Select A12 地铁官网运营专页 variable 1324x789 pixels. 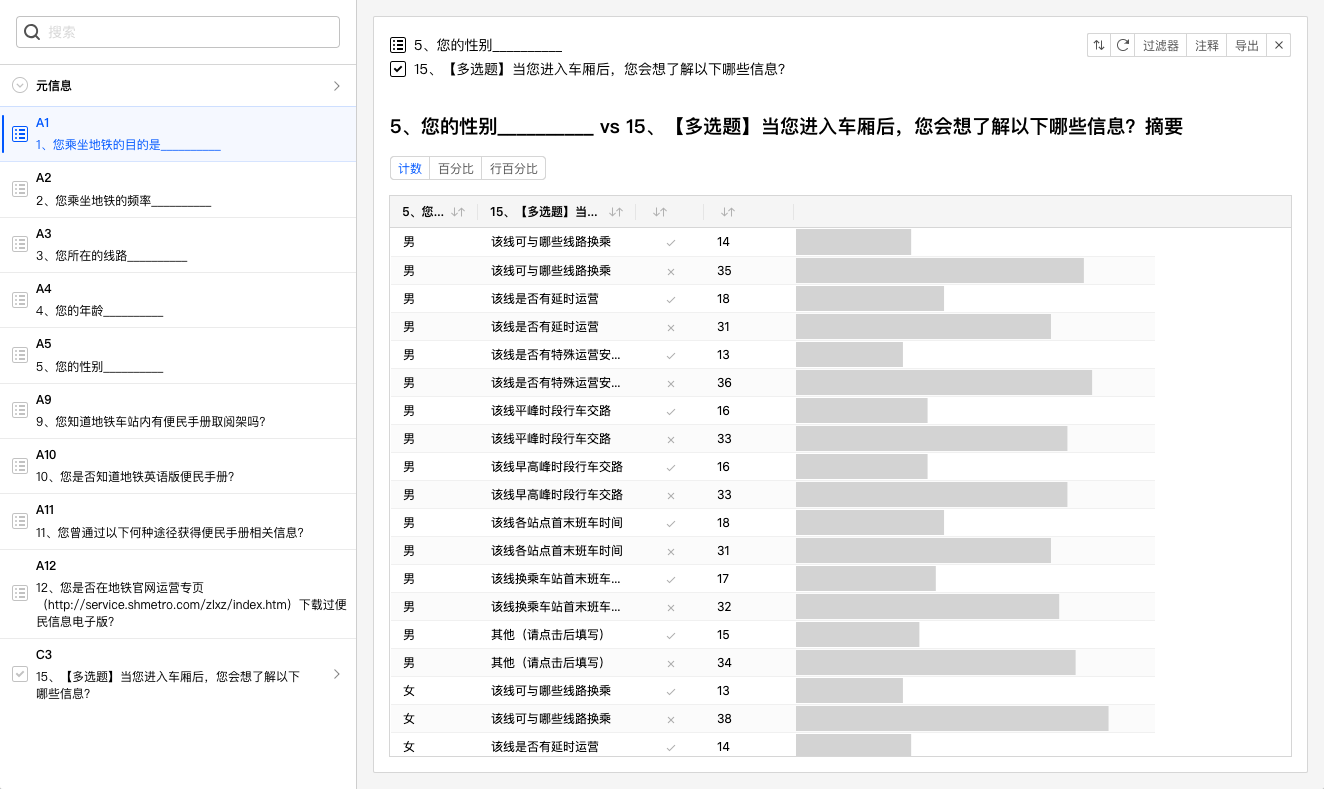coord(178,593)
